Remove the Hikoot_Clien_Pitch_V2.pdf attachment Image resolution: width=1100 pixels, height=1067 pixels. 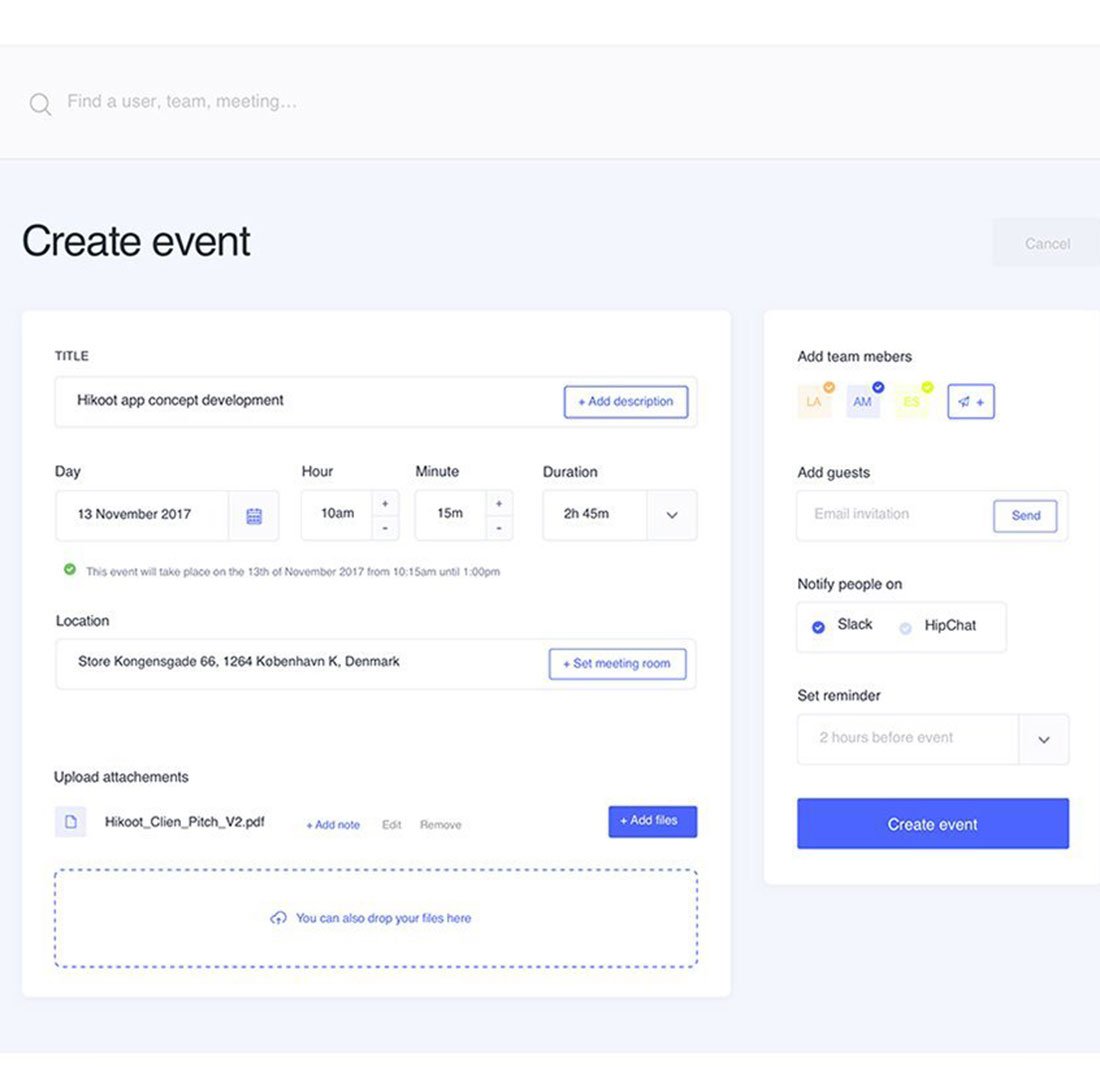click(440, 825)
